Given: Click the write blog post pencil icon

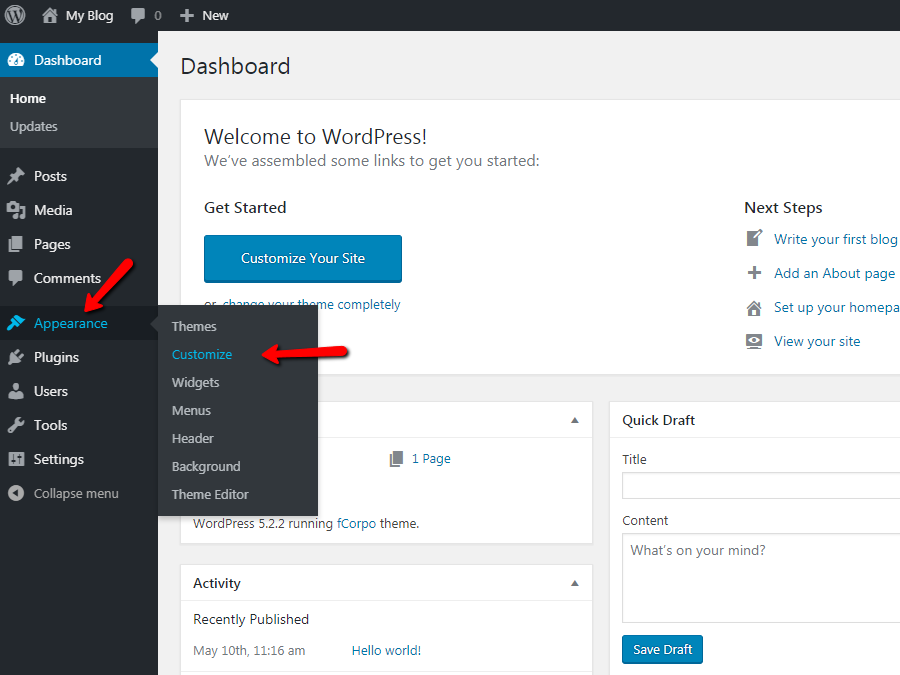Looking at the screenshot, I should pos(754,238).
